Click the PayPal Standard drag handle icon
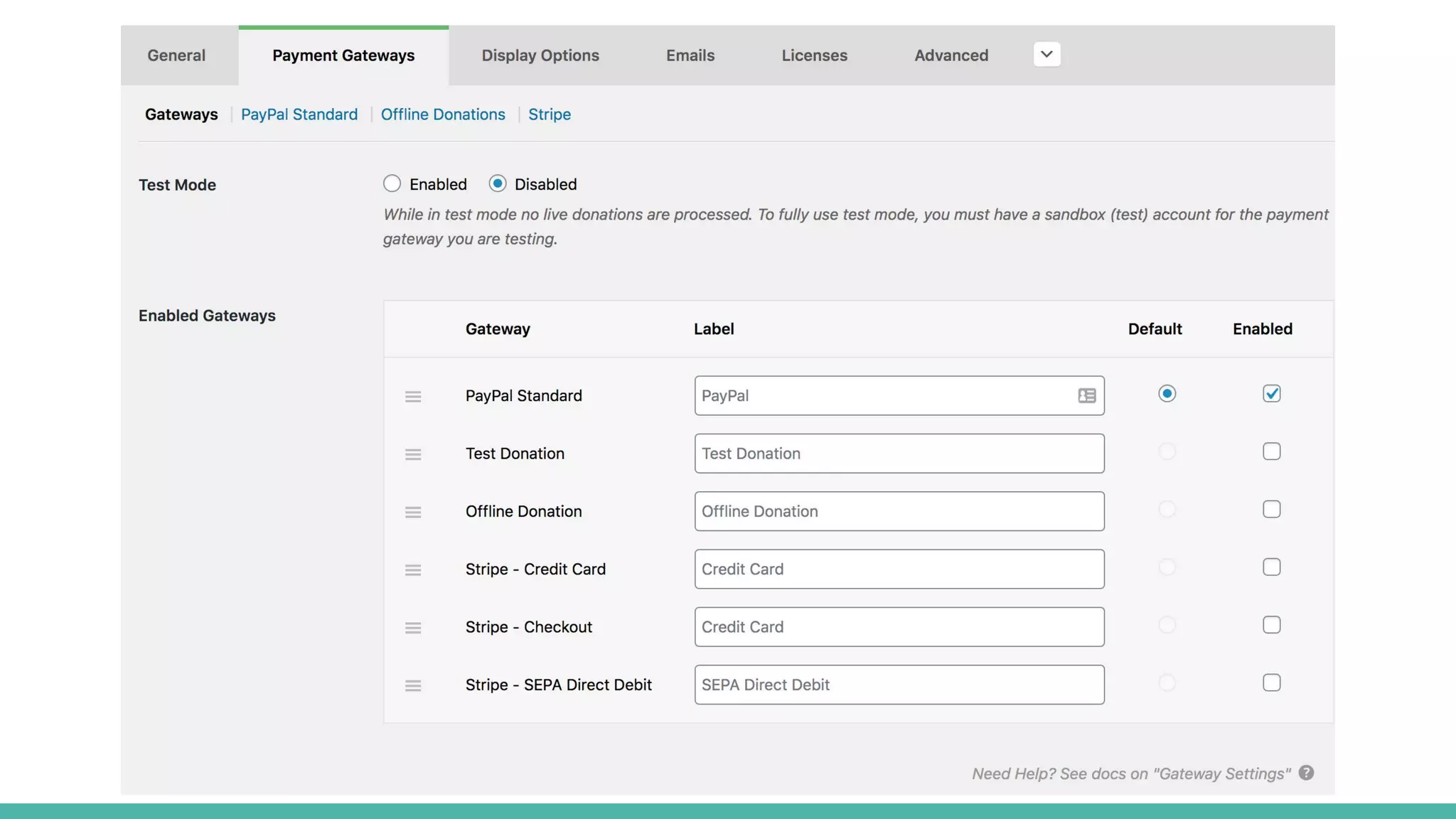 413,397
